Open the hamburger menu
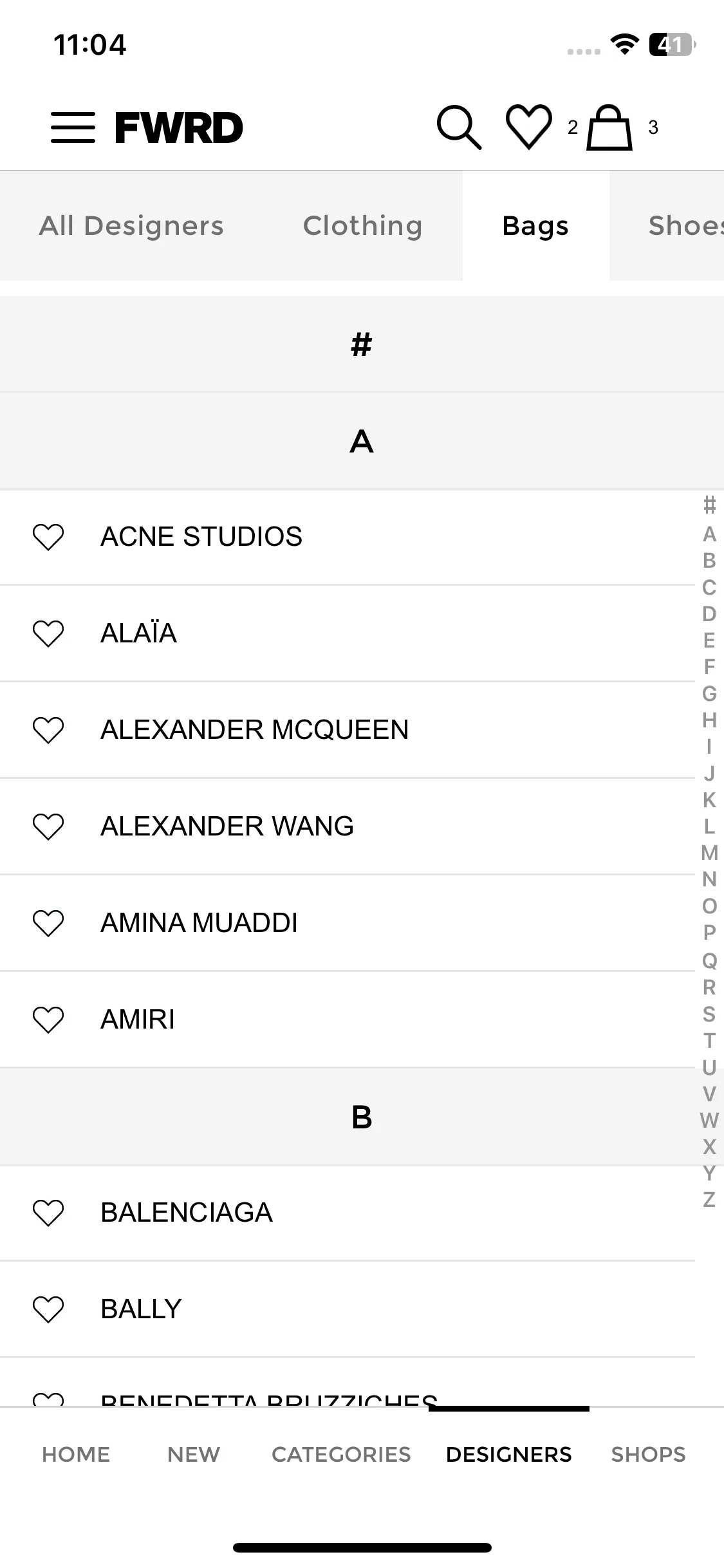Screen dimensions: 724x1568 (x=73, y=127)
